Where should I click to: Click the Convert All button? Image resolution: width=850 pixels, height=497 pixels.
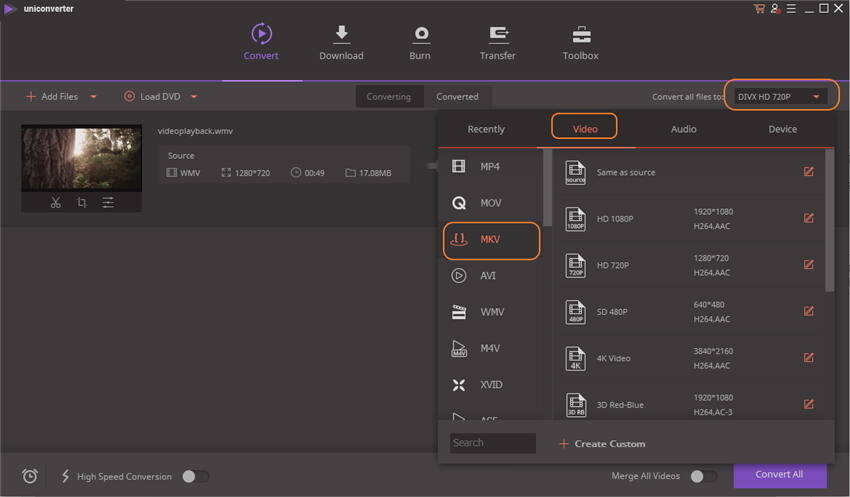click(x=780, y=475)
